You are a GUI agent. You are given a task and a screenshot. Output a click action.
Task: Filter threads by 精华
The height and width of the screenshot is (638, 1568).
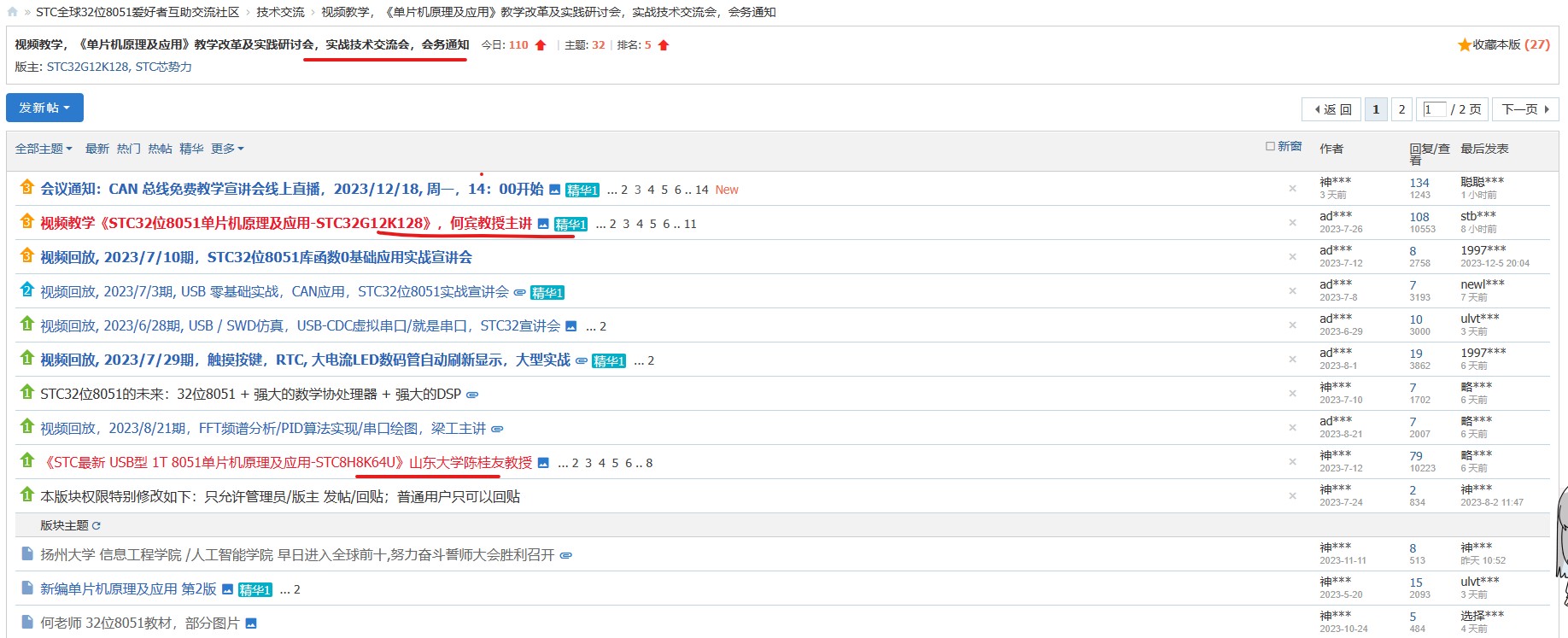click(191, 149)
